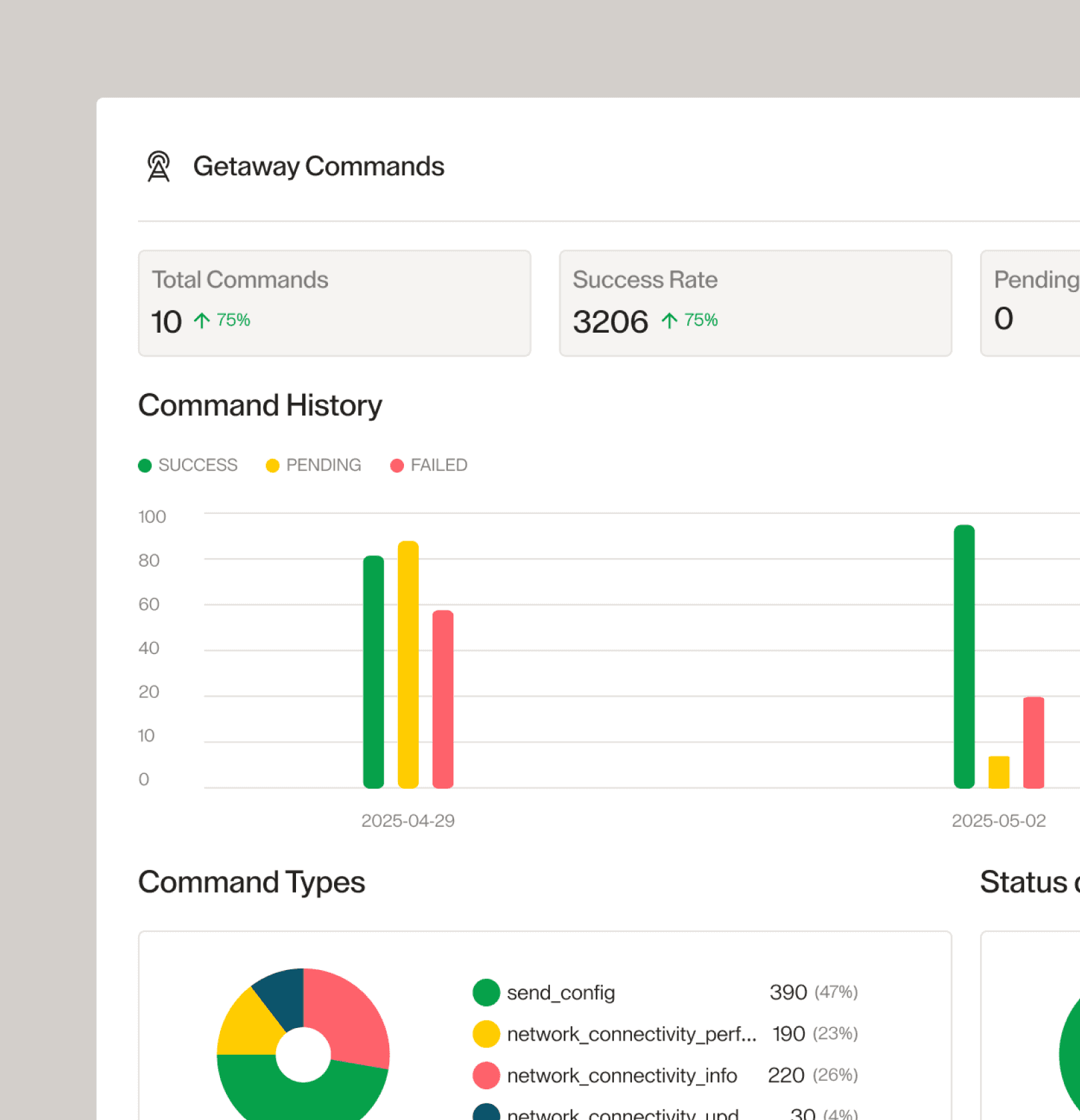Select the yellow pending bar for 2025-04-29
The image size is (1080, 1120).
pyautogui.click(x=408, y=665)
